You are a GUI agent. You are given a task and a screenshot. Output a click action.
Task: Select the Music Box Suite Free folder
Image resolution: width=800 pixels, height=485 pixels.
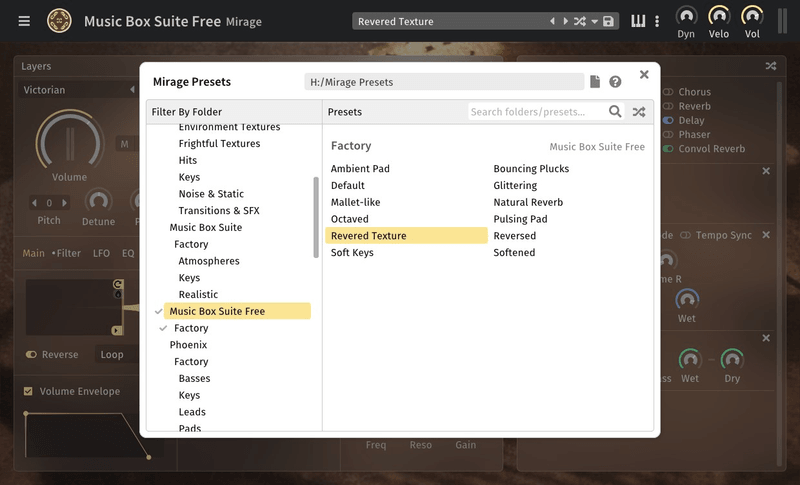pyautogui.click(x=237, y=311)
